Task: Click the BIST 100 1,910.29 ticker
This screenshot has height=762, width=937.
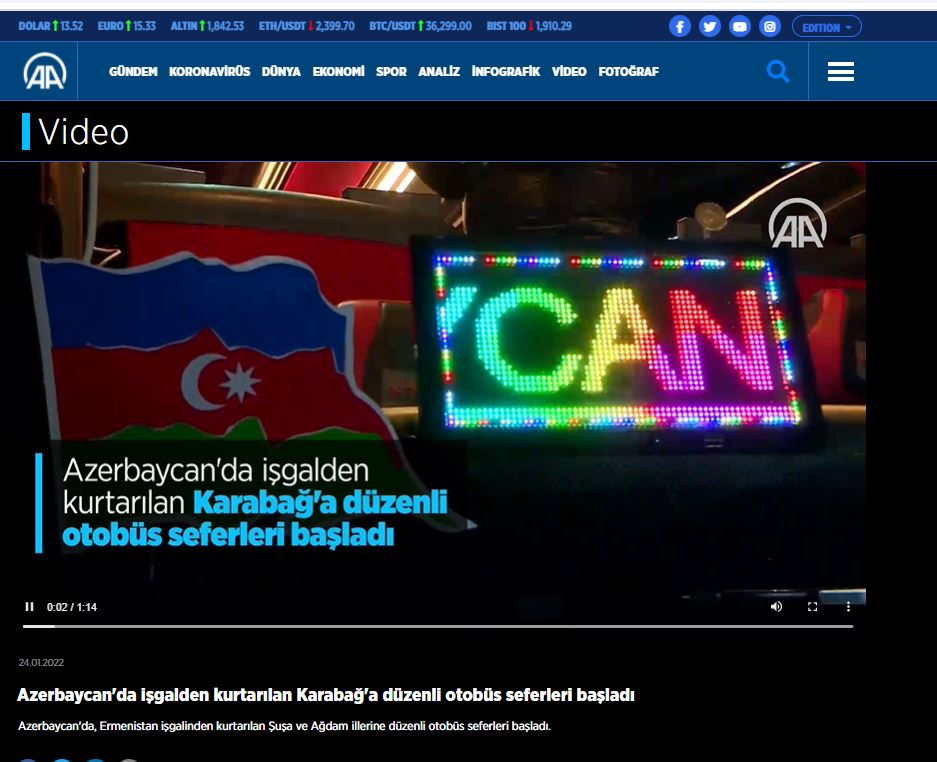Action: tap(529, 26)
